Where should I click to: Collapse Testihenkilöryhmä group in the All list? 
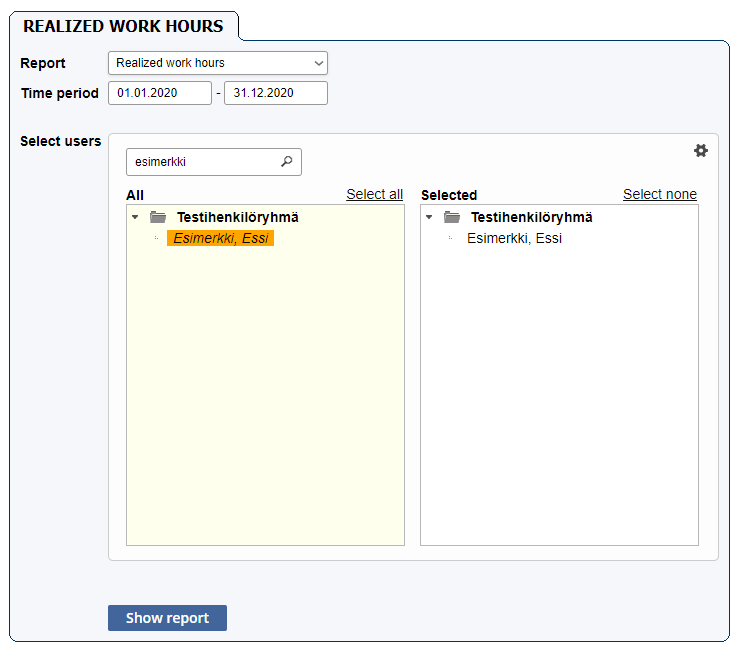(135, 217)
